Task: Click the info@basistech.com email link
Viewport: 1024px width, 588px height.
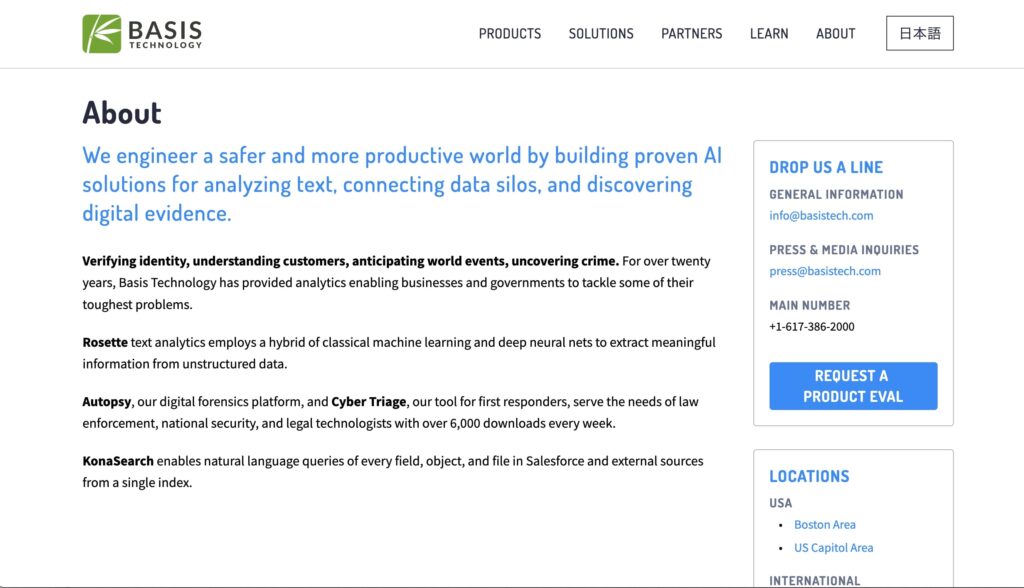Action: [821, 215]
